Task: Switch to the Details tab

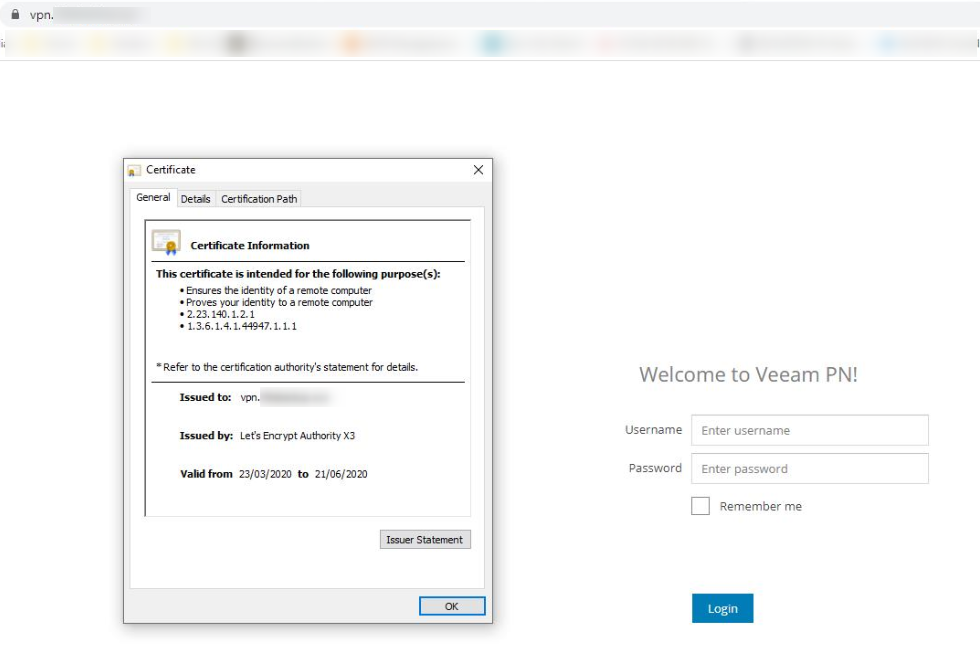Action: 195,199
